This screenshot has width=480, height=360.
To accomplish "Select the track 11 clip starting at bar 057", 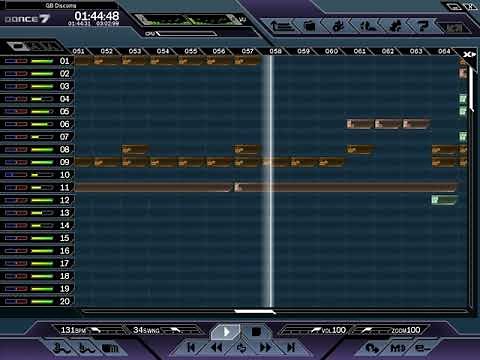I will click(345, 188).
